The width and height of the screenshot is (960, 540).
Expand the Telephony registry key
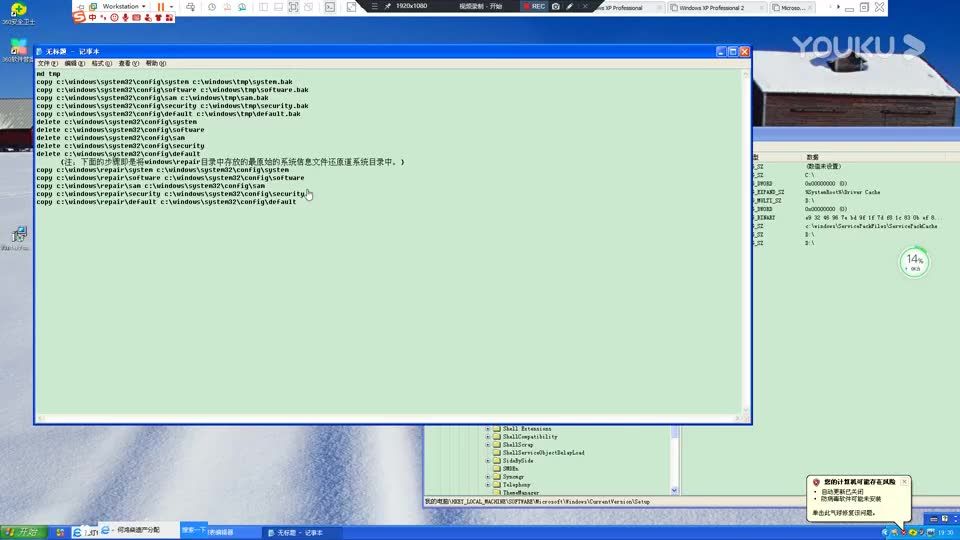[488, 485]
